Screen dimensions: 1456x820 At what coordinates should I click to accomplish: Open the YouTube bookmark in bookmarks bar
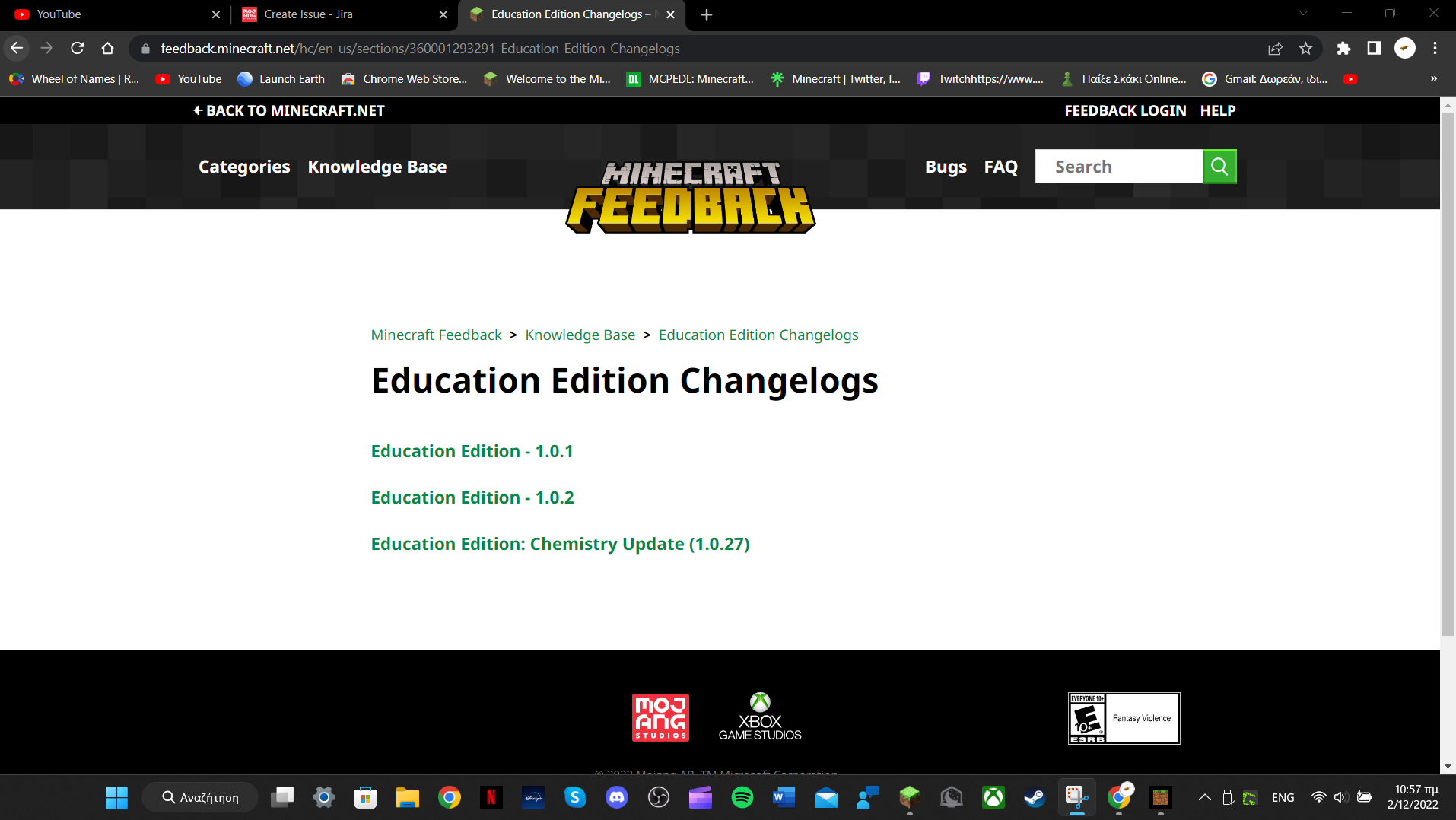tap(188, 78)
